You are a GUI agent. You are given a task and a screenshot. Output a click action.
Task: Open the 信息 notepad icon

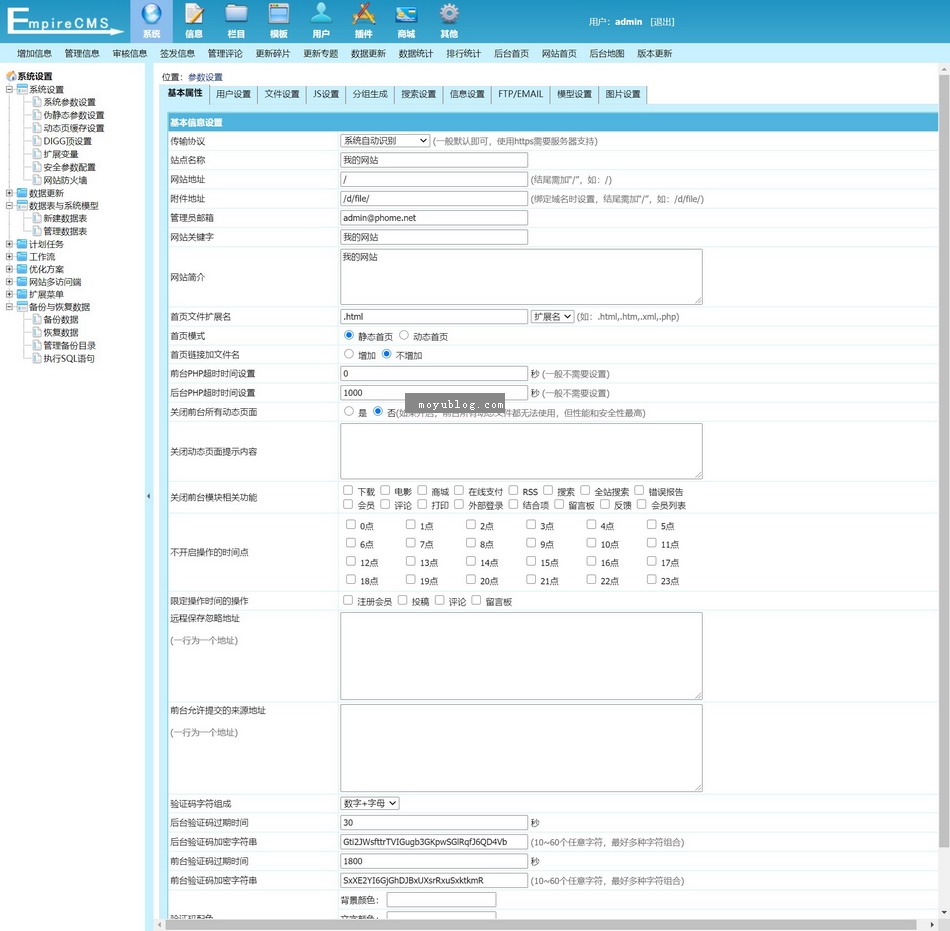(194, 14)
